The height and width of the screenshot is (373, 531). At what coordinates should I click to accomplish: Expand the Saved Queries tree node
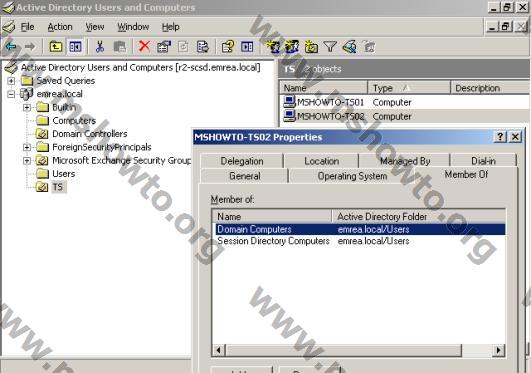pos(11,81)
